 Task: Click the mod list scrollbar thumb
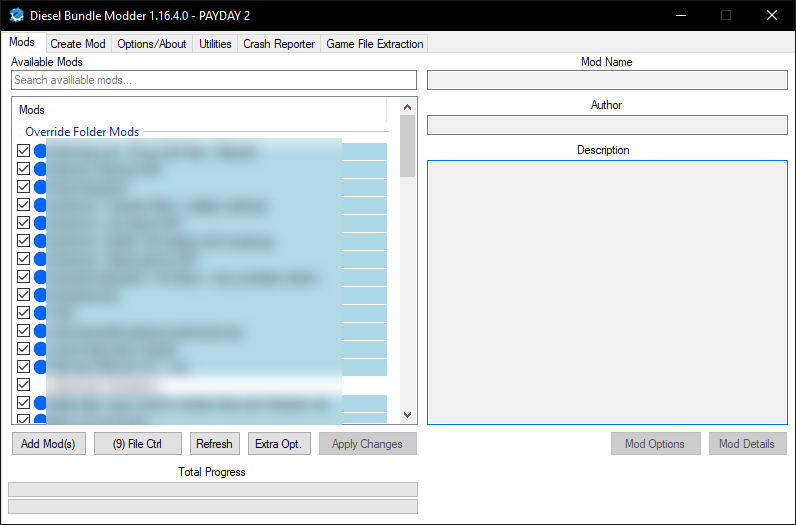coord(407,146)
